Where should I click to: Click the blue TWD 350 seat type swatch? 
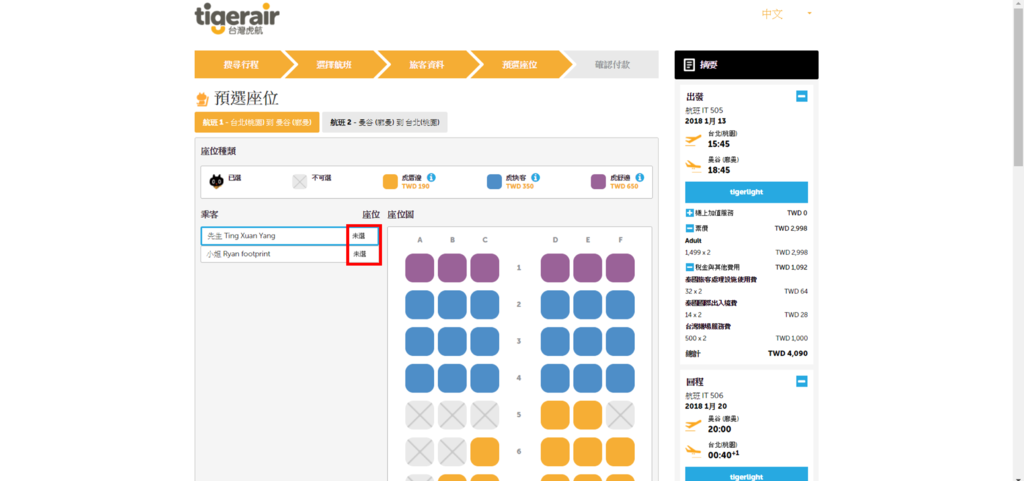(494, 182)
